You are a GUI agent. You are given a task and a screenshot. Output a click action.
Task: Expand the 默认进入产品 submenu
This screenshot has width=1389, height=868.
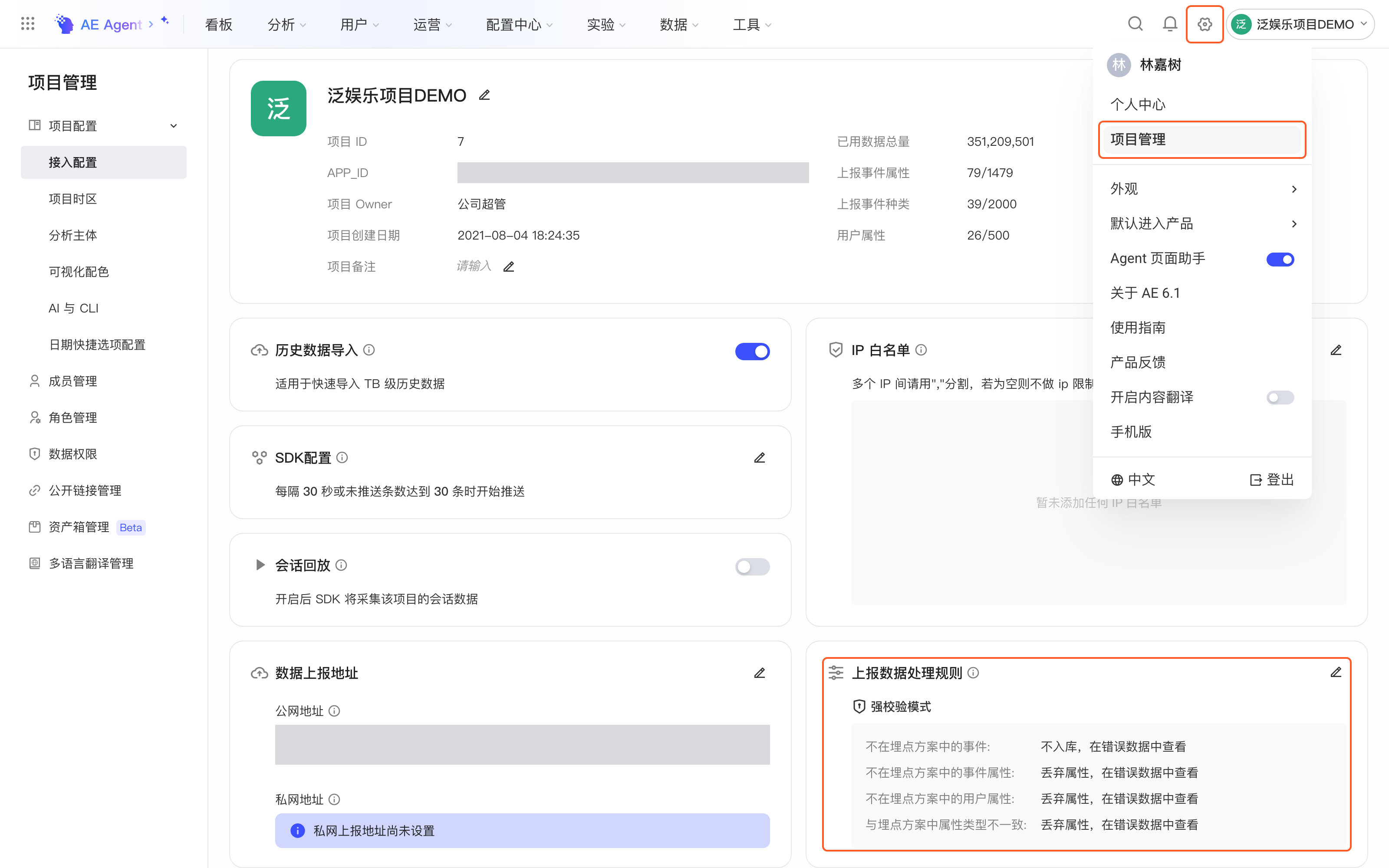point(1202,224)
